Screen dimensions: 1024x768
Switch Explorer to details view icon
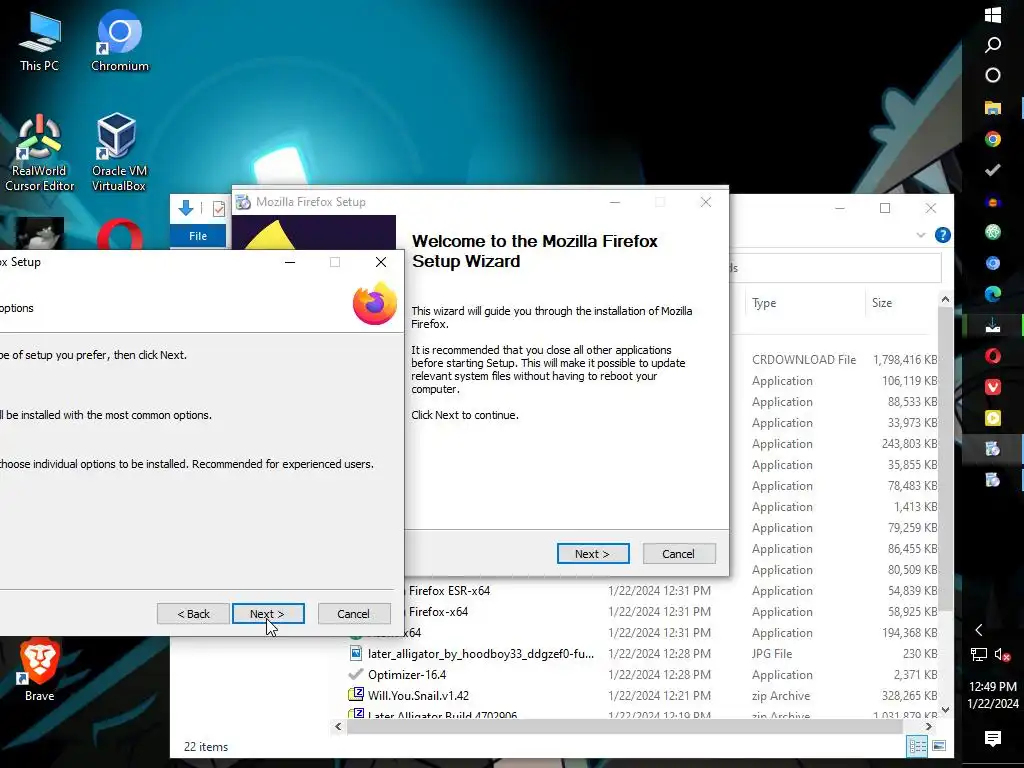(918, 746)
